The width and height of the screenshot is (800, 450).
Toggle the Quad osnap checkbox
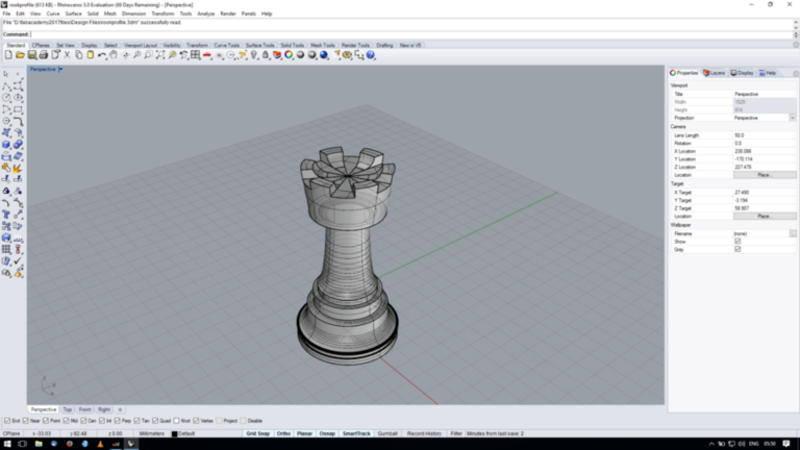155,421
